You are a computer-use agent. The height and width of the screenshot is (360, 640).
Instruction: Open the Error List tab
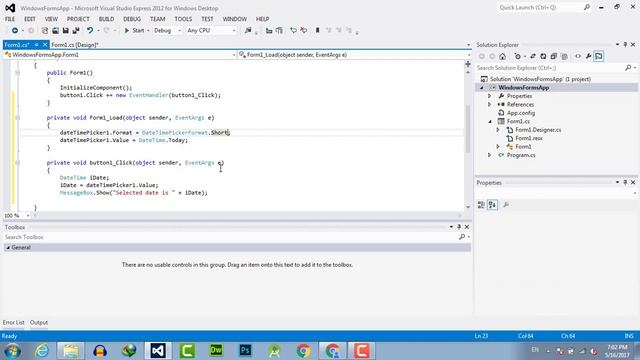click(x=13, y=322)
